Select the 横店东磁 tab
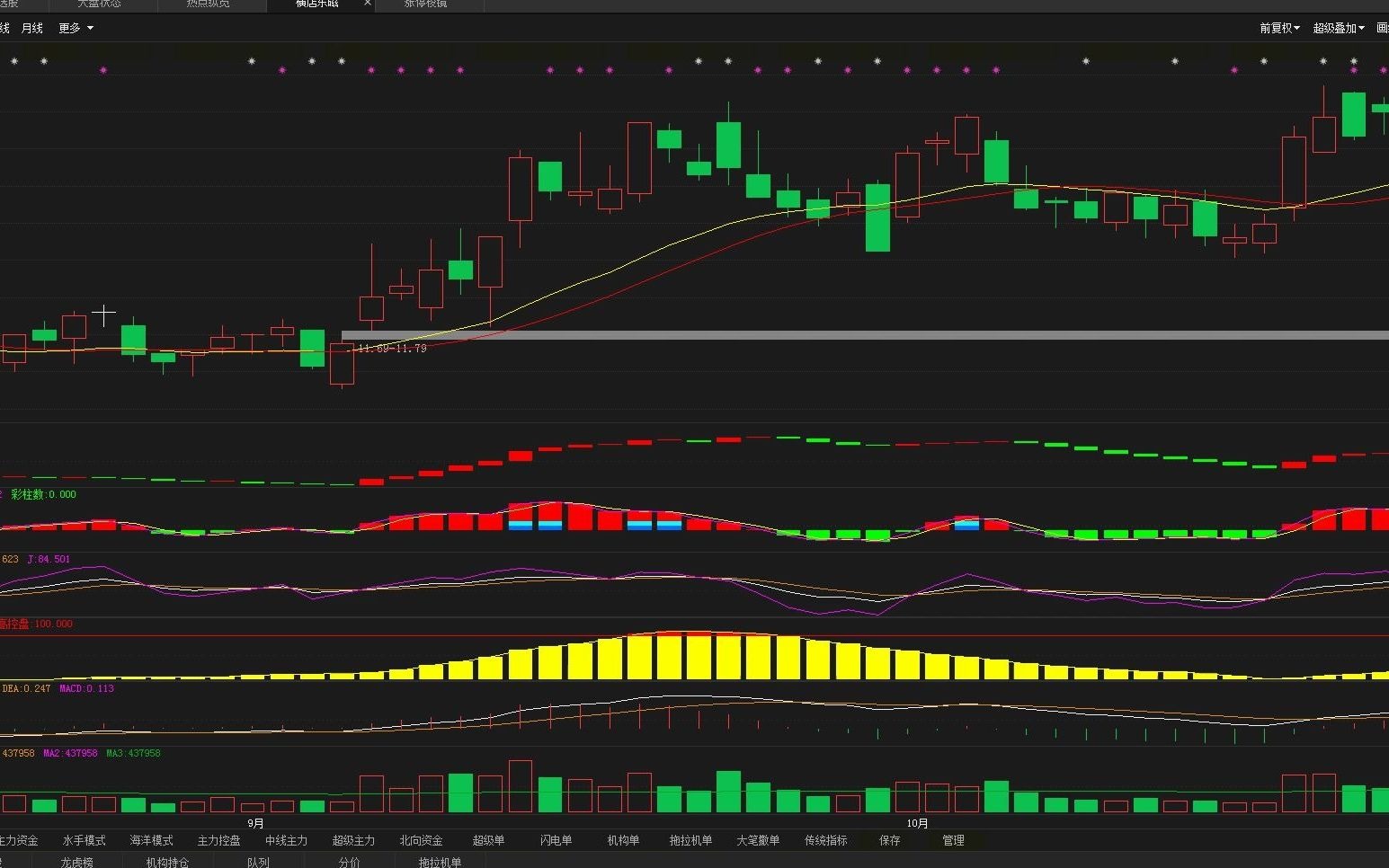 click(x=317, y=4)
